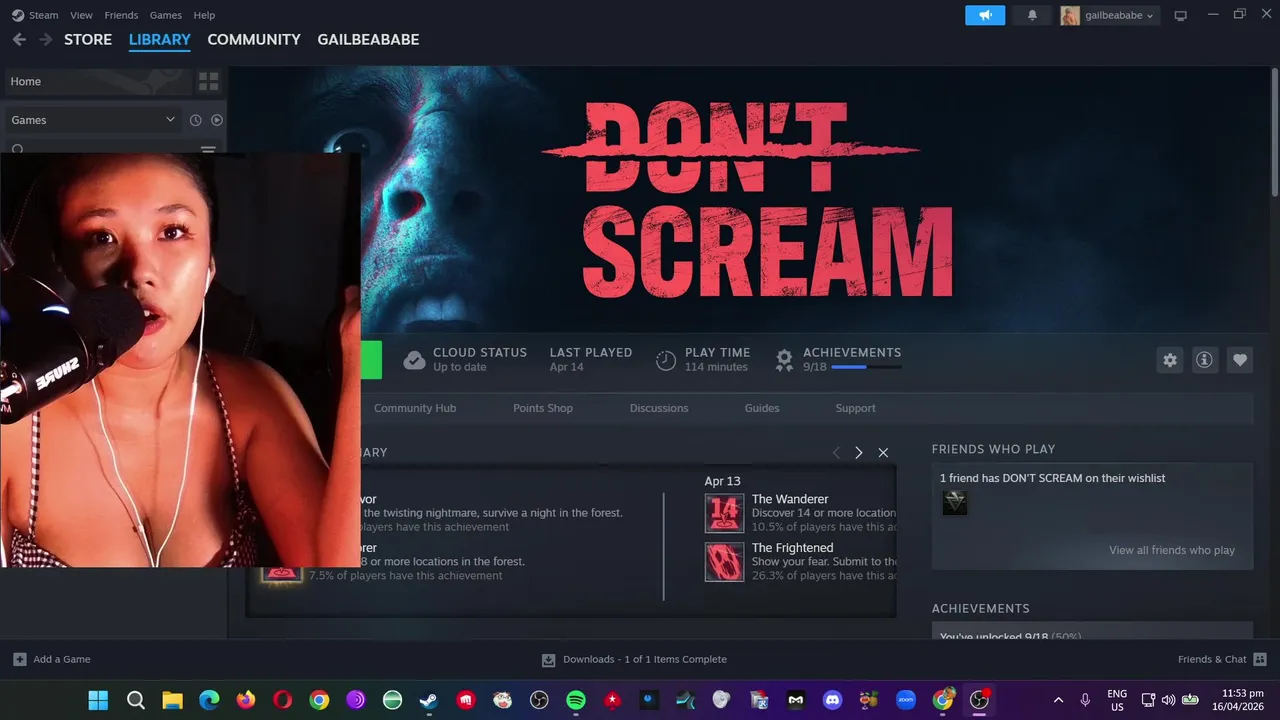Click Library Home button
Screen dimensions: 1280x720
point(98,81)
